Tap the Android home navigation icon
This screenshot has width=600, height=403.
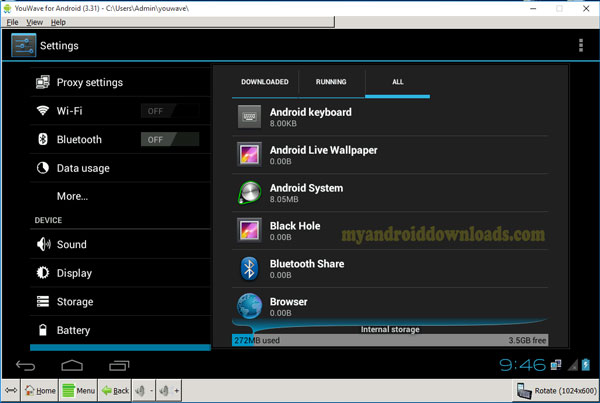tap(72, 365)
